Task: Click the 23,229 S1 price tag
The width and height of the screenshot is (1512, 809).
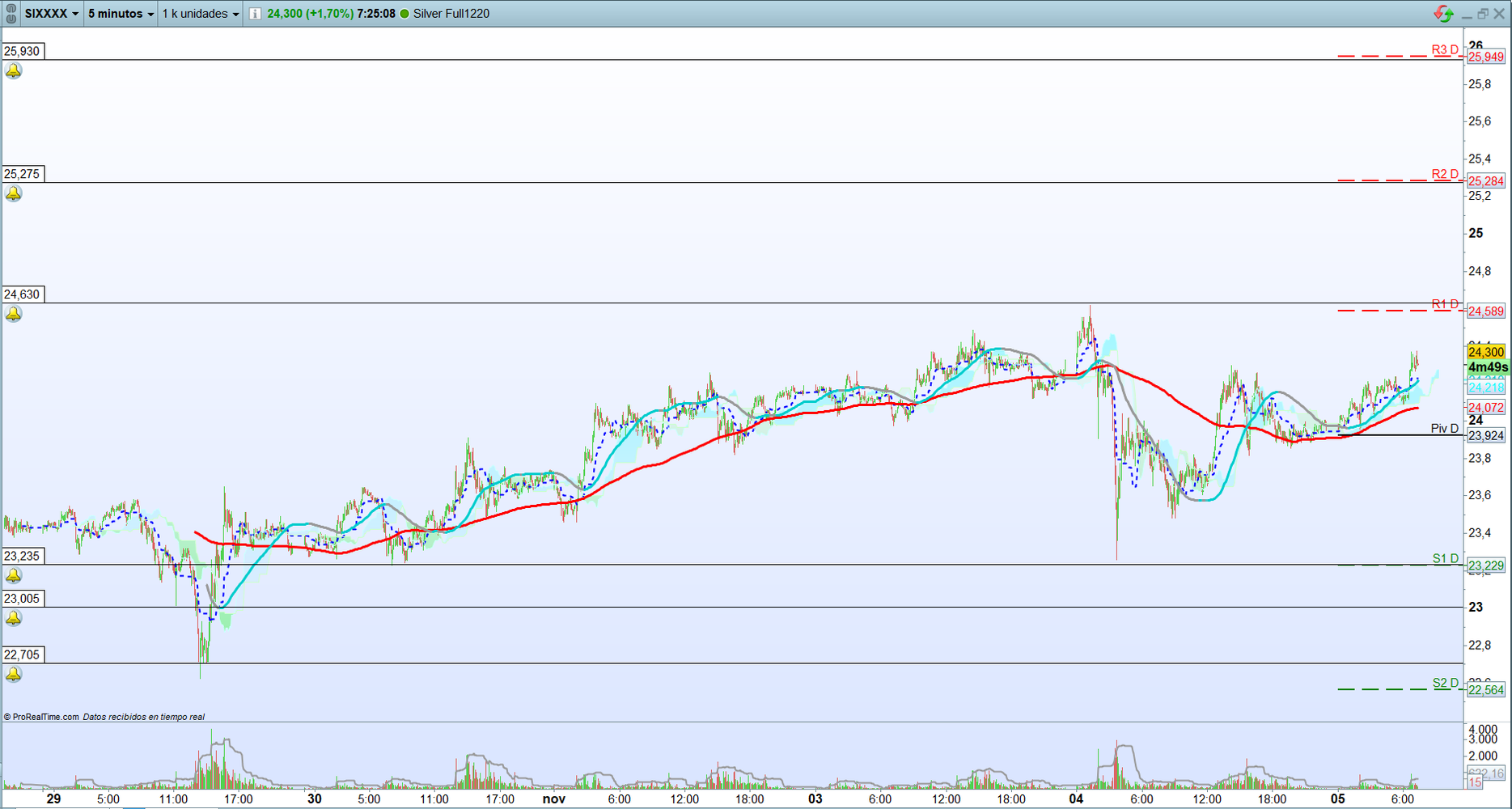Action: (x=1486, y=566)
